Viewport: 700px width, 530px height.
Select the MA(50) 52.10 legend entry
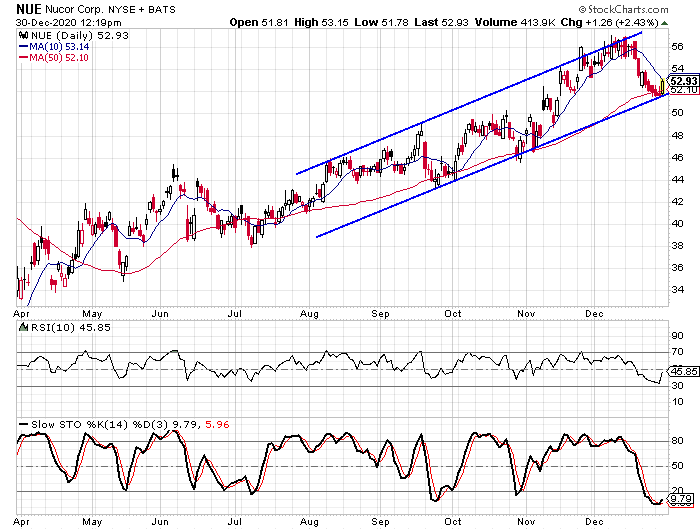pos(59,58)
